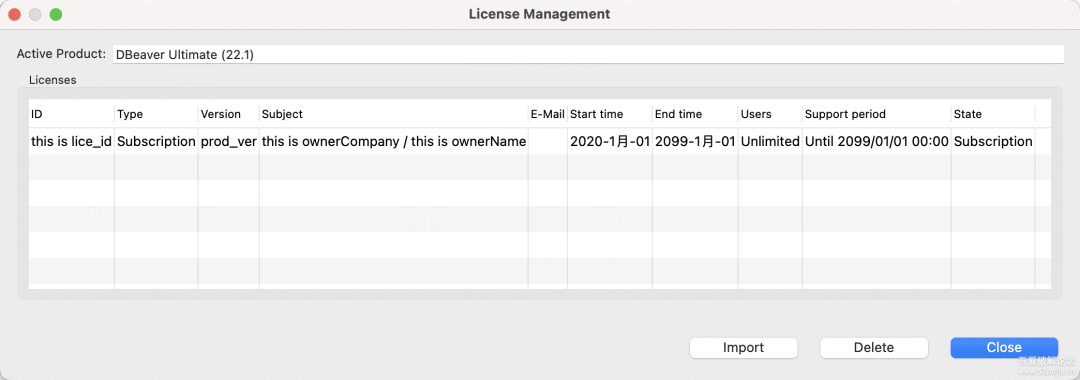Select the ownerCompany / ownerName subject cell
1080x380 pixels.
(x=393, y=141)
